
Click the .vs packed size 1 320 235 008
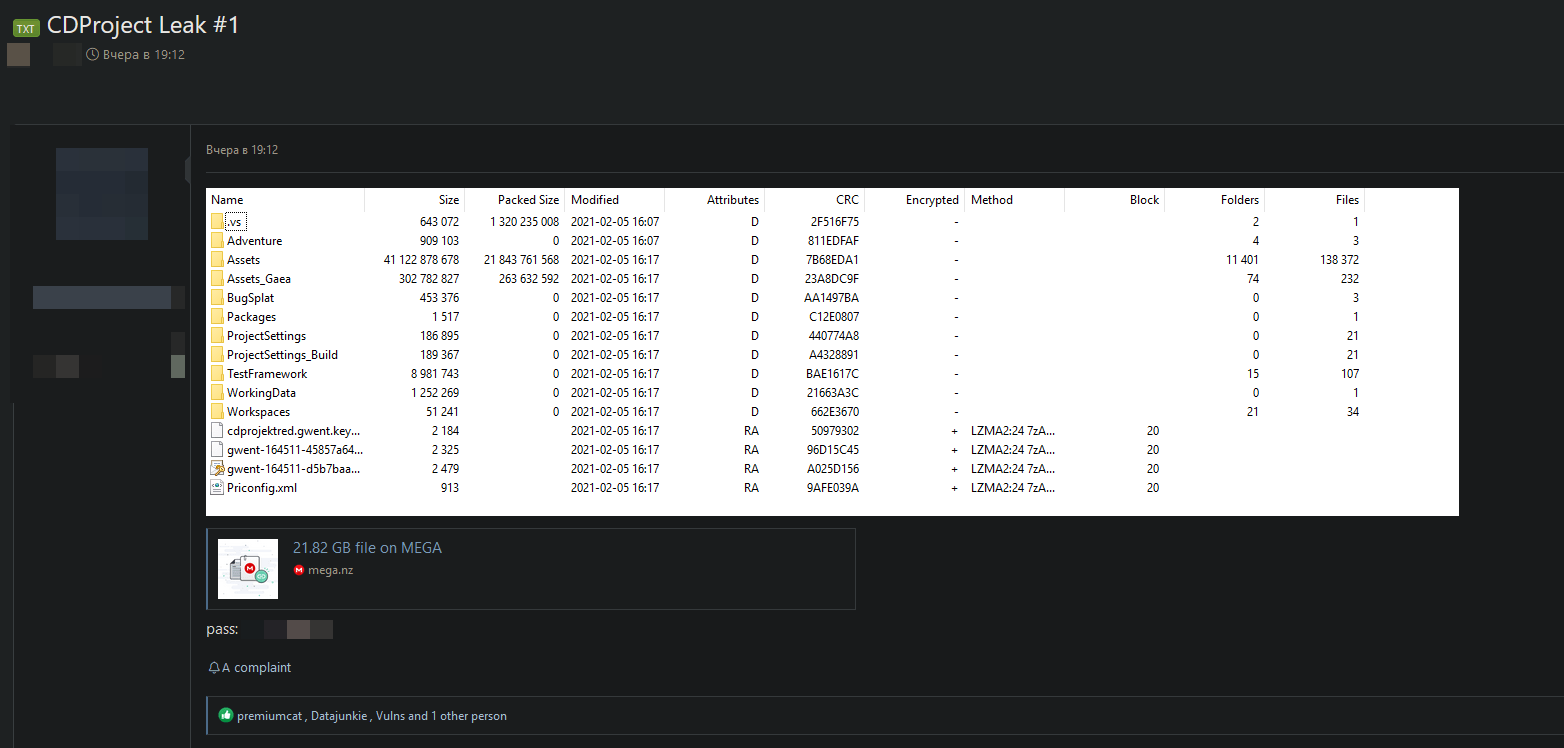(x=525, y=222)
